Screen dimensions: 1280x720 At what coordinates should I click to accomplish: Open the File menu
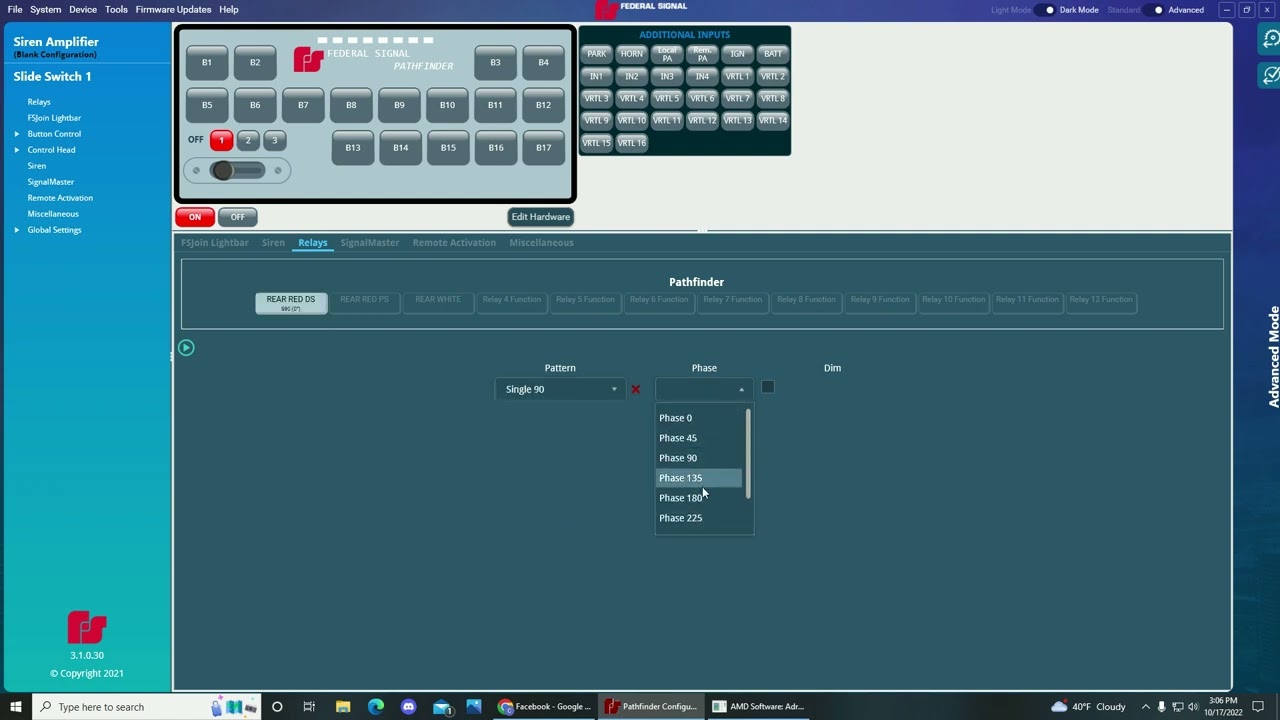coord(15,10)
